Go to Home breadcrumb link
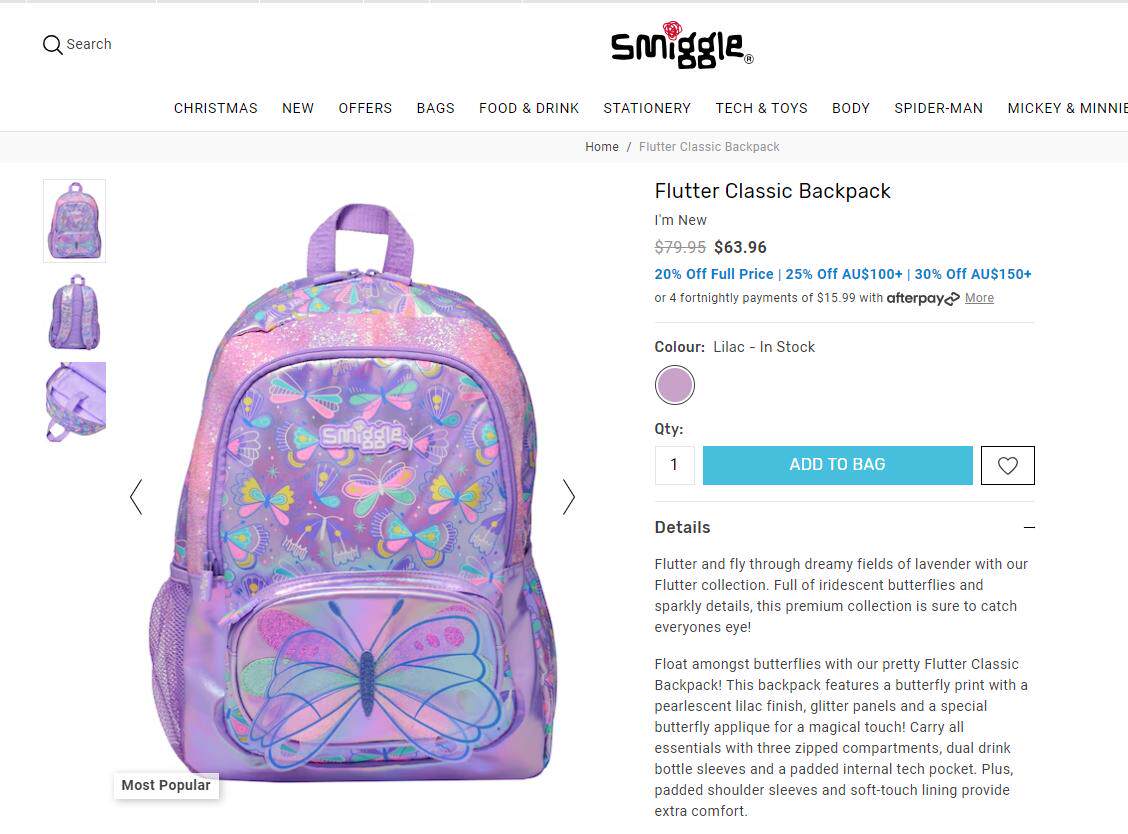Image resolution: width=1128 pixels, height=834 pixels. (601, 147)
